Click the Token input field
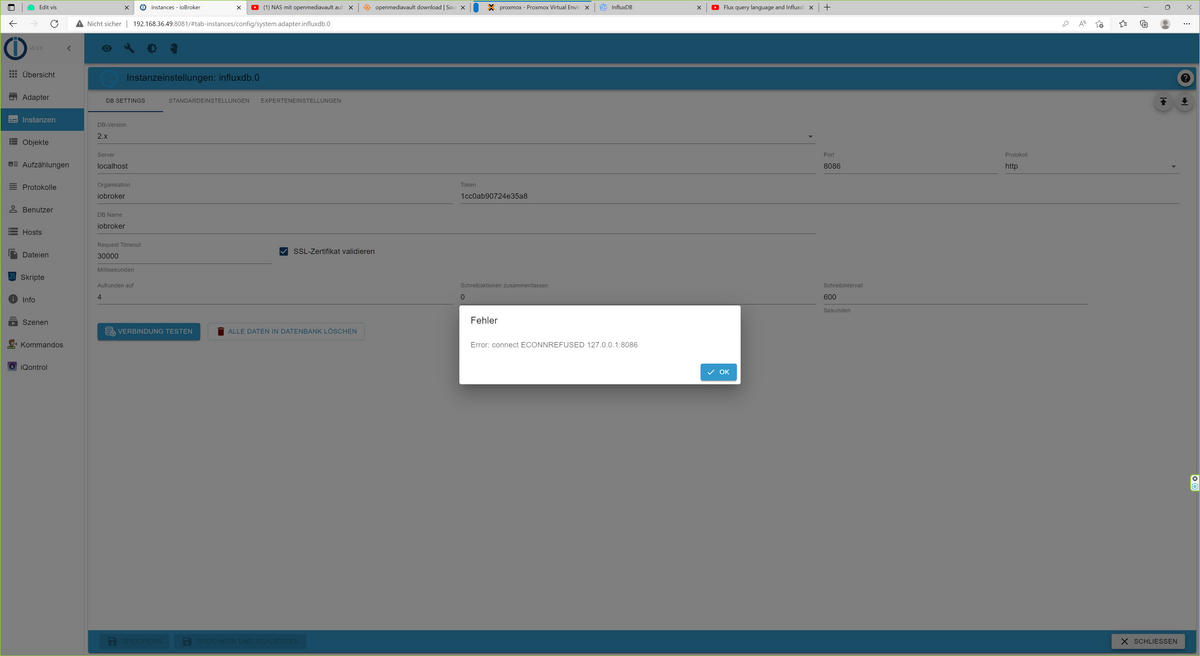The height and width of the screenshot is (656, 1200). [820, 196]
